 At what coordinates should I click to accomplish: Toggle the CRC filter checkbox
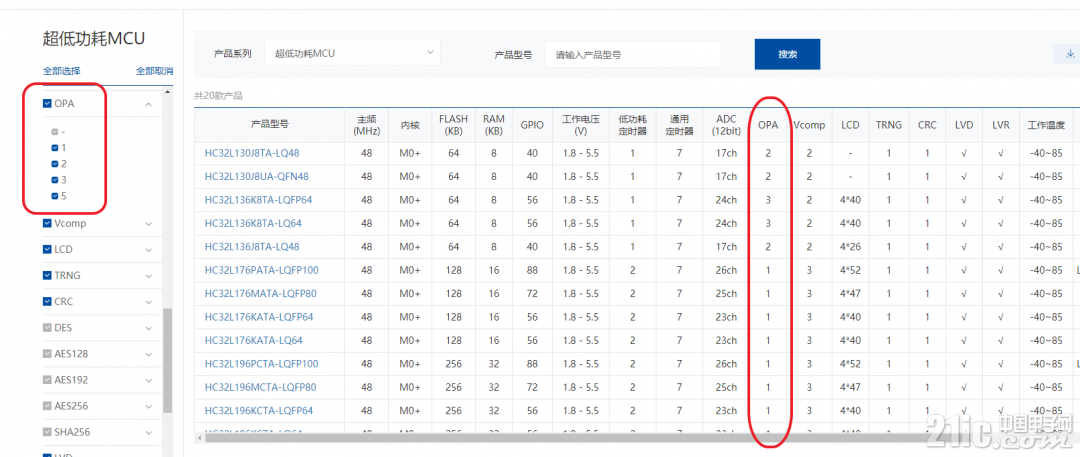point(47,302)
